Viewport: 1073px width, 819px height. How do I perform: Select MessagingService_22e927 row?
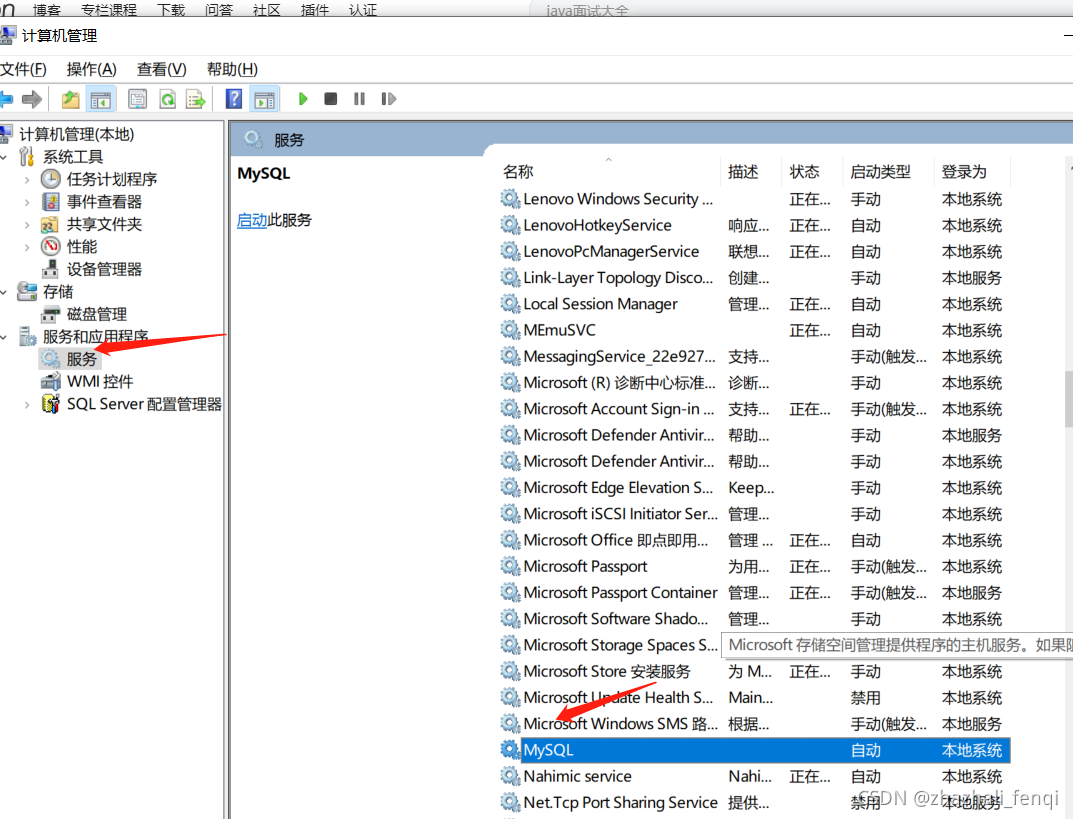[754, 357]
